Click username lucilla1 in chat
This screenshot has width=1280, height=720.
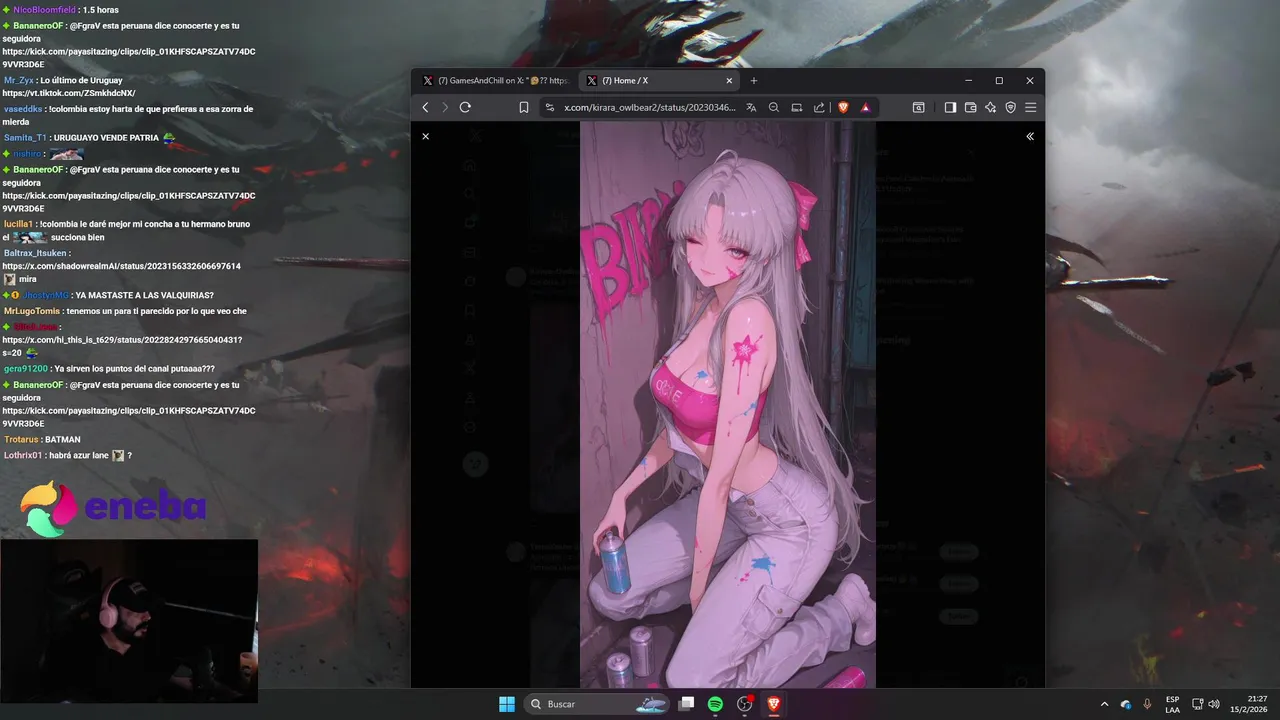point(18,224)
